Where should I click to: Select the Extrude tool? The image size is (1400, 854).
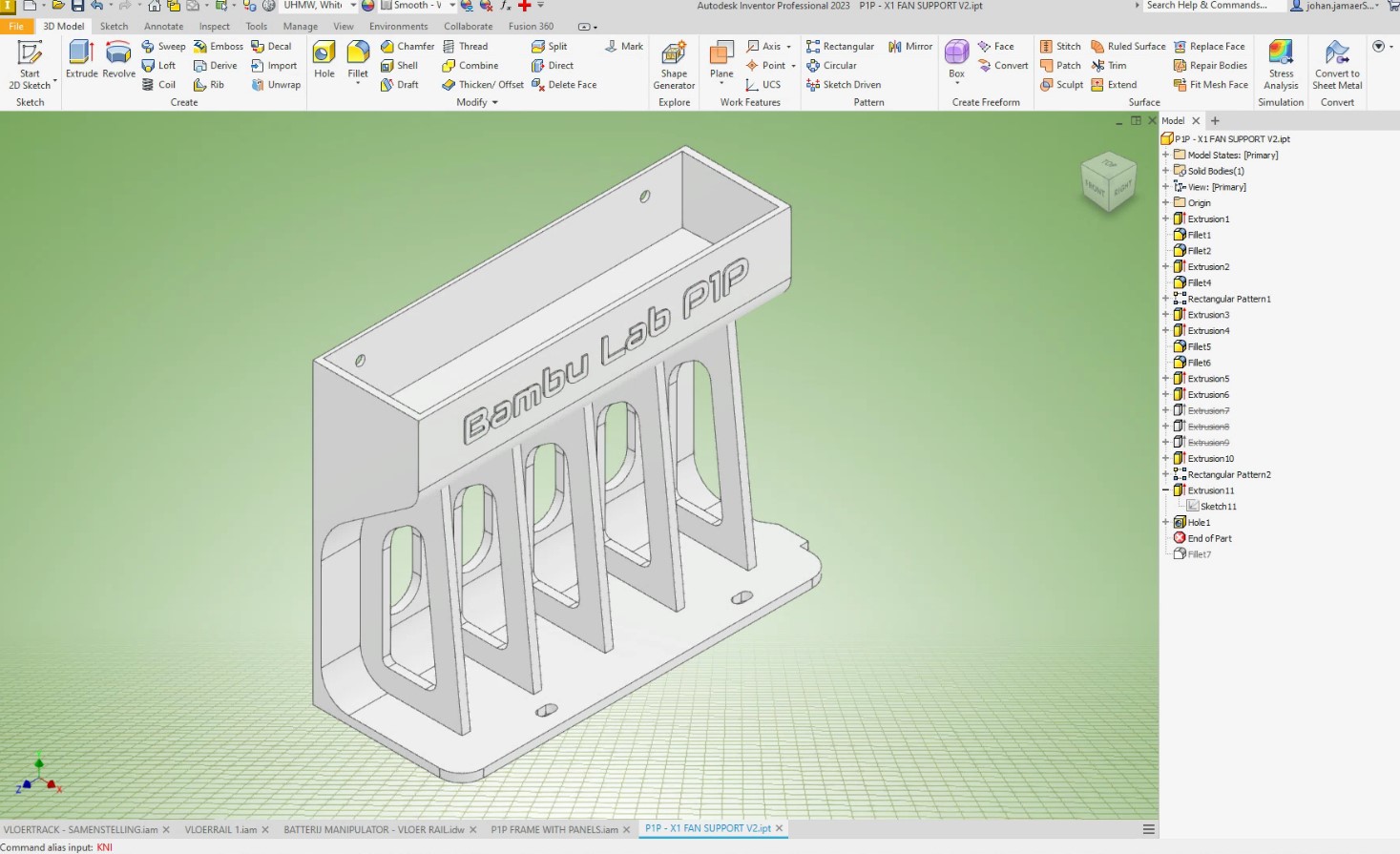click(x=81, y=59)
